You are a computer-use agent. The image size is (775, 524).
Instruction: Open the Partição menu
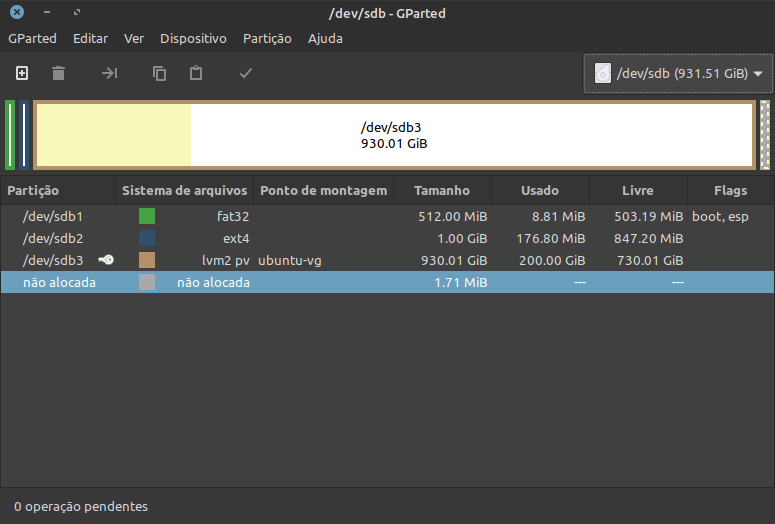267,39
